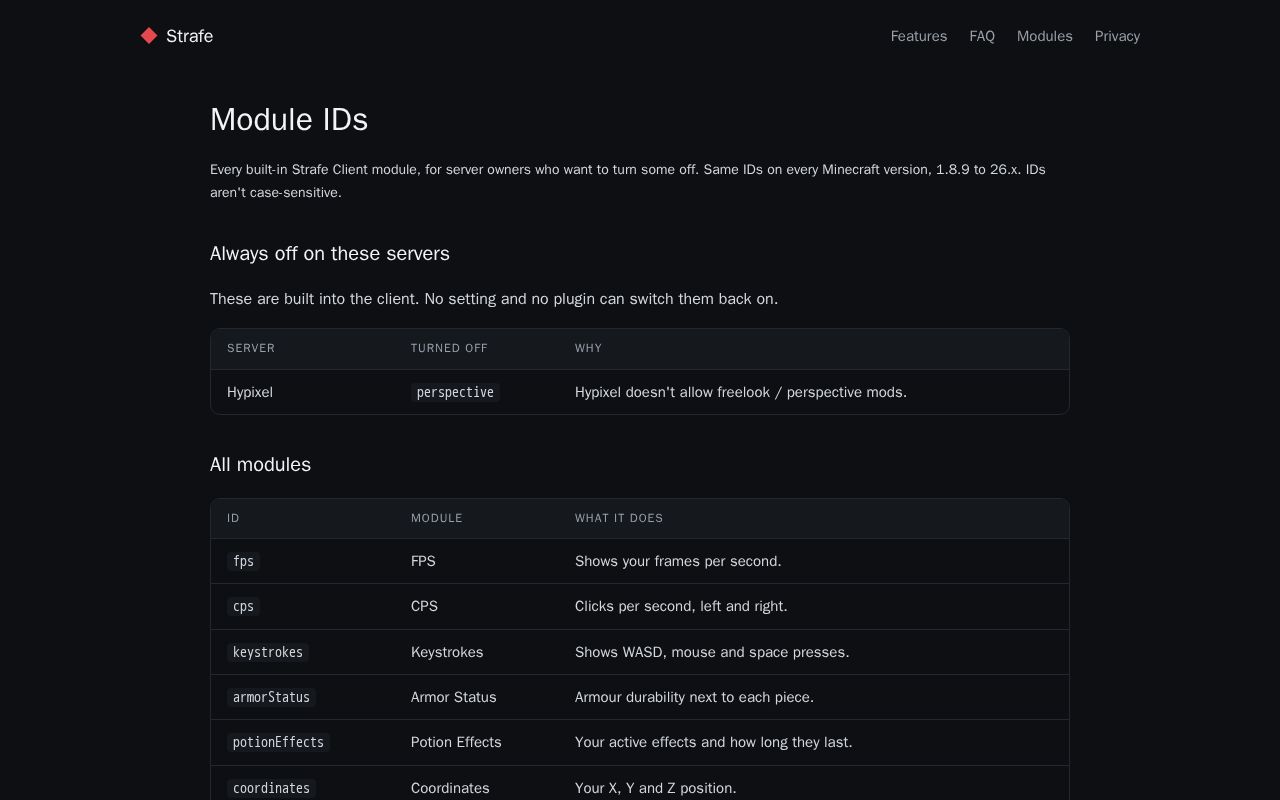1280x800 pixels.
Task: Click the 'All modules' heading
Action: (x=260, y=465)
